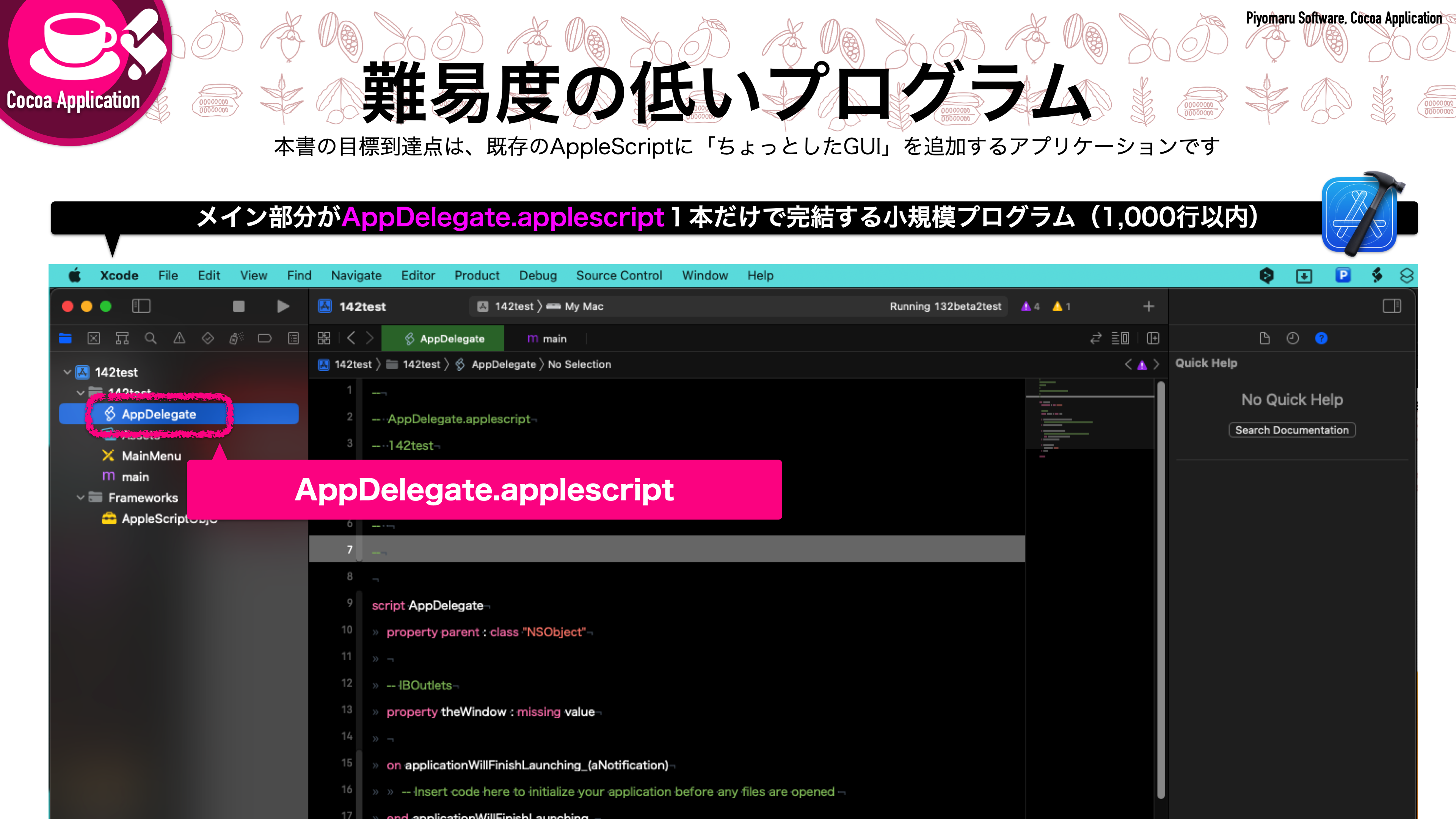Open Quick Help inspector question mark icon

pos(1321,338)
